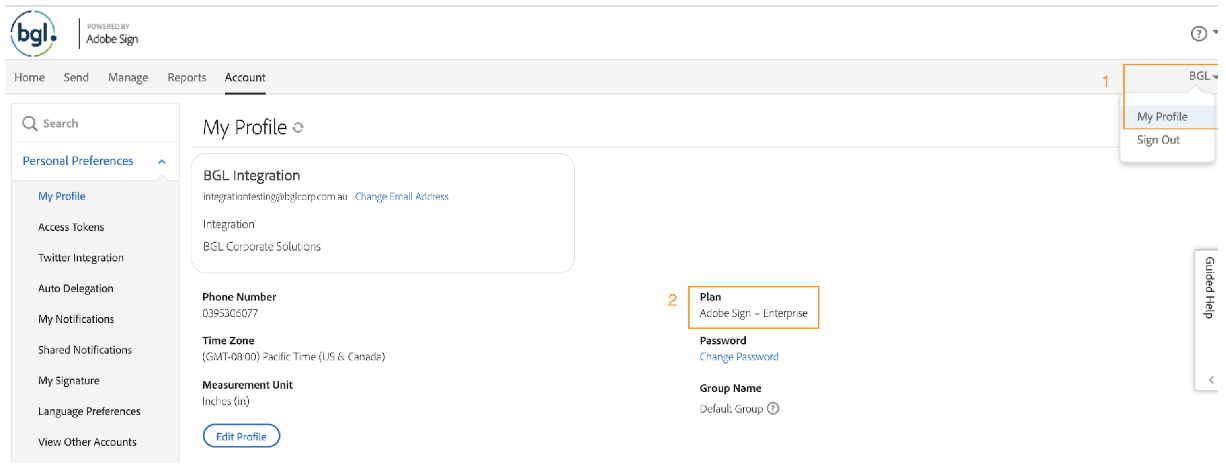The image size is (1226, 470).
Task: Open the BGL account dropdown
Action: point(1202,76)
